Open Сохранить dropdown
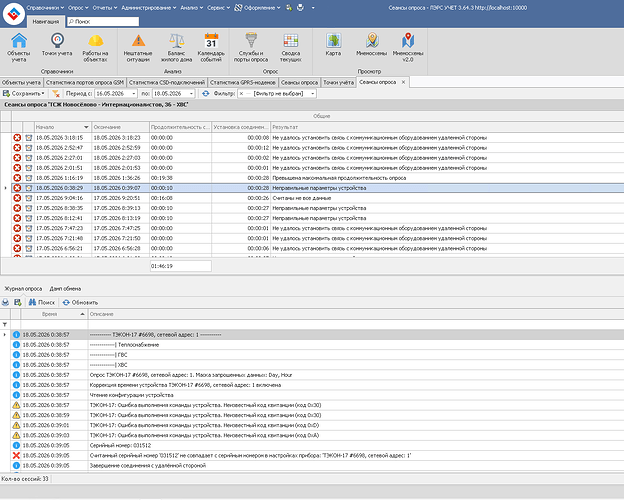This screenshot has width=624, height=500. click(x=43, y=94)
